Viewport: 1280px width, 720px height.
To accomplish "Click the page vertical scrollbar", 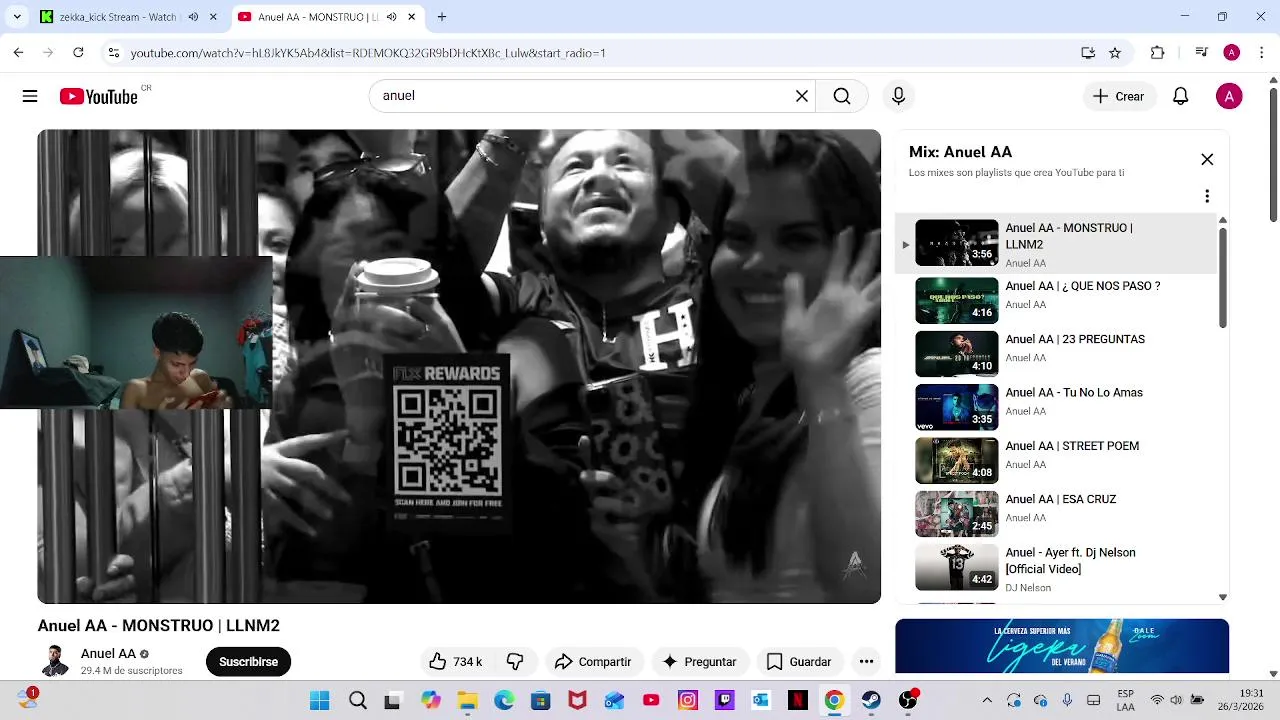I will coord(1273,155).
